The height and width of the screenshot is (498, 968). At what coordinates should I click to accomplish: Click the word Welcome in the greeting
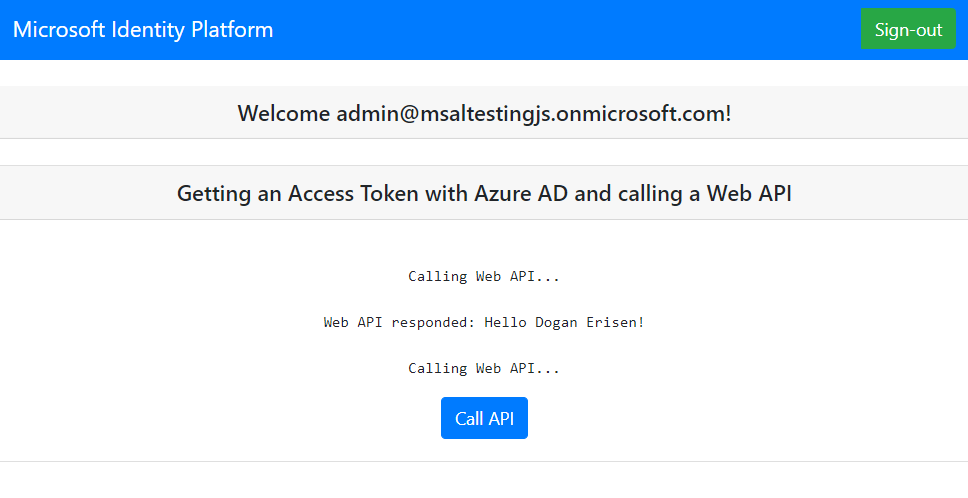[x=283, y=114]
